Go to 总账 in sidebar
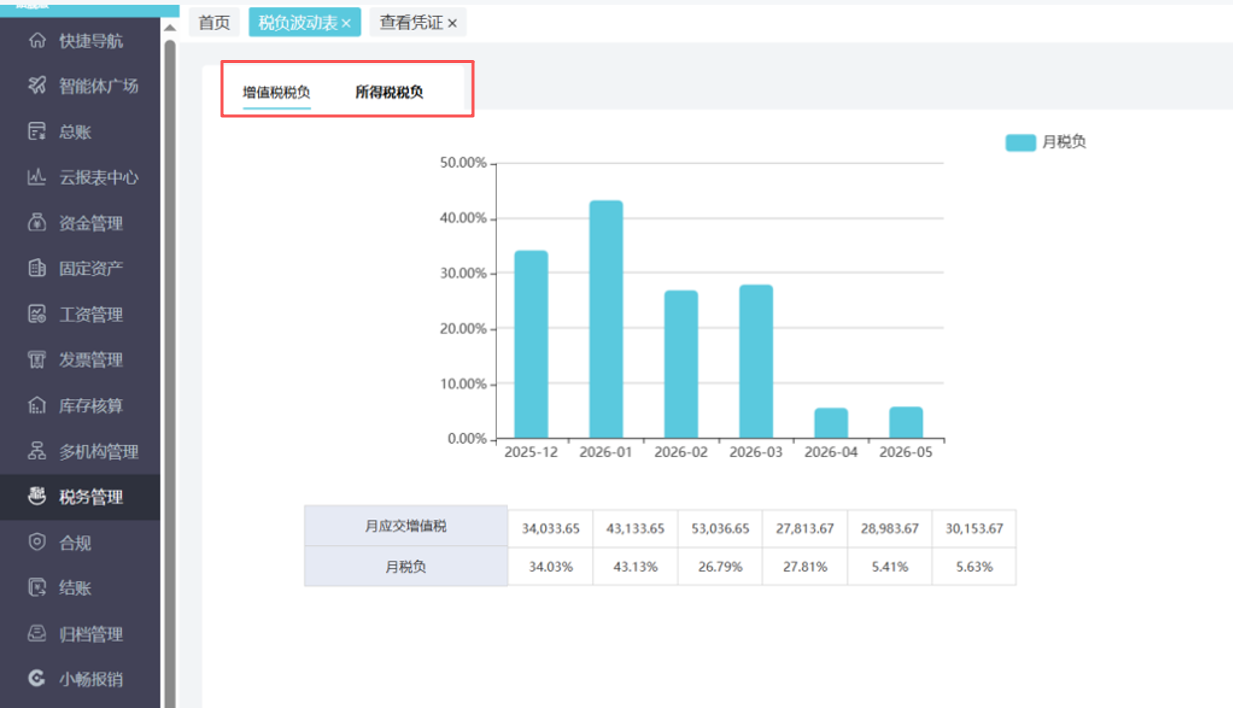Image resolution: width=1233 pixels, height=708 pixels. coord(80,132)
